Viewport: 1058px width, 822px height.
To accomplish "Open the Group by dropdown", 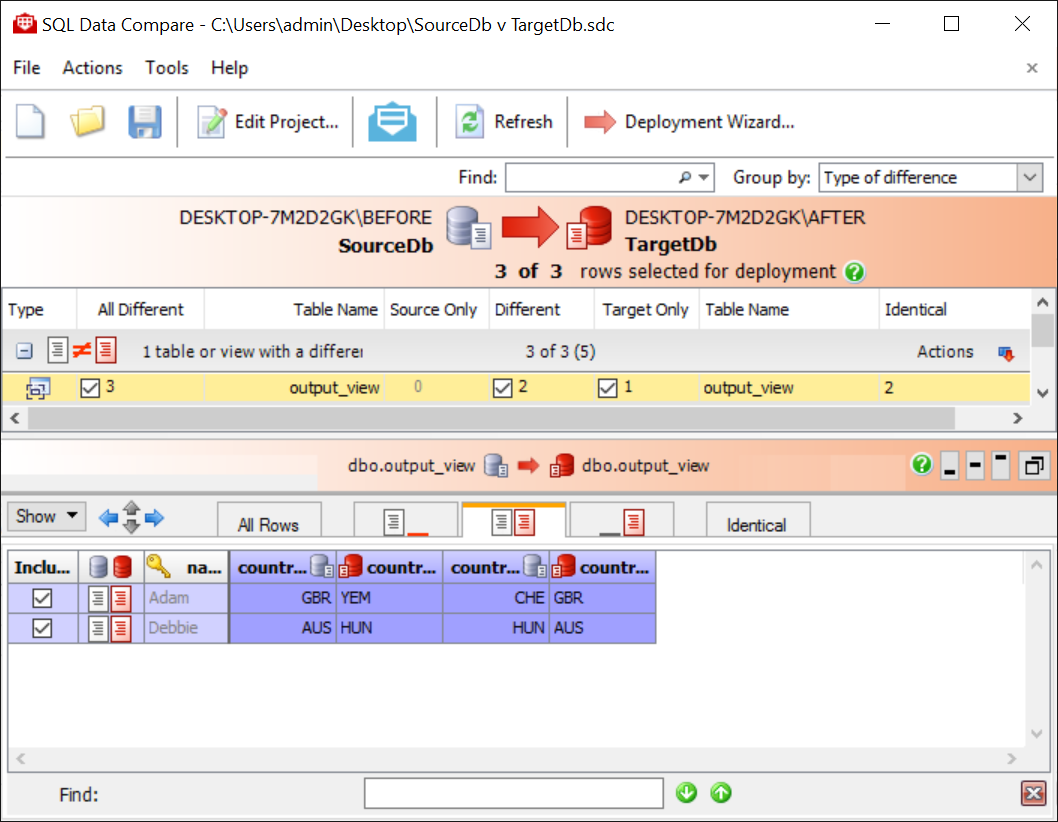I will [930, 177].
